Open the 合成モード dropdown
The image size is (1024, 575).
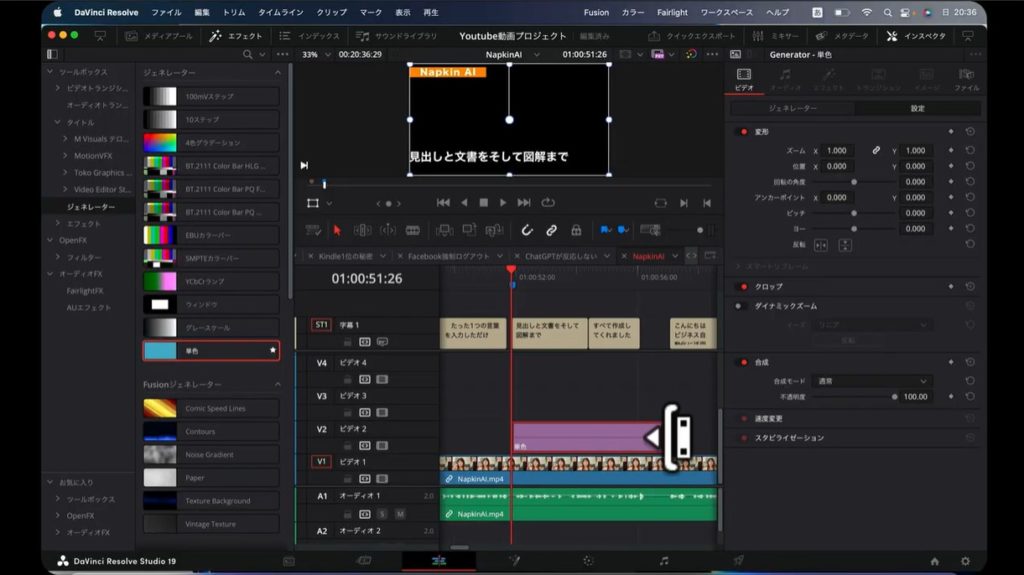click(872, 381)
